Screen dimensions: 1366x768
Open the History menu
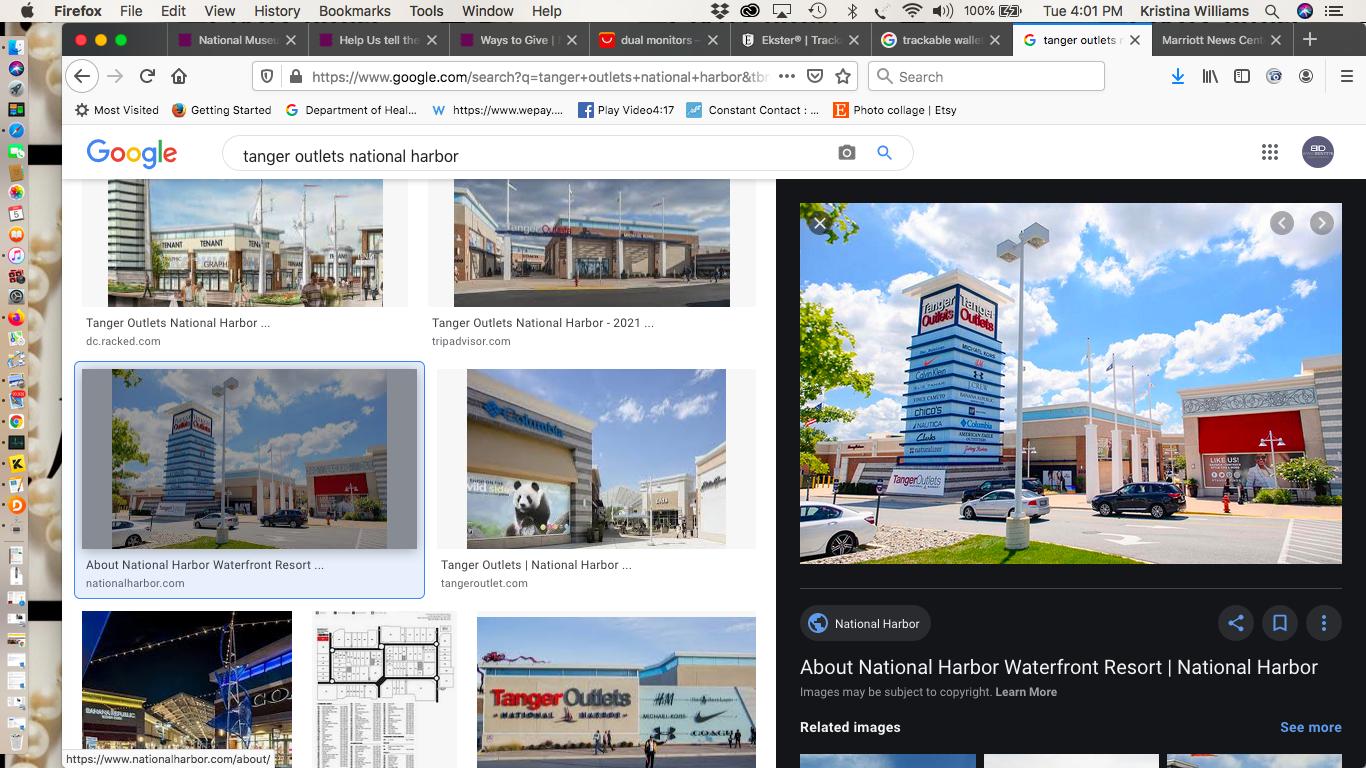277,11
